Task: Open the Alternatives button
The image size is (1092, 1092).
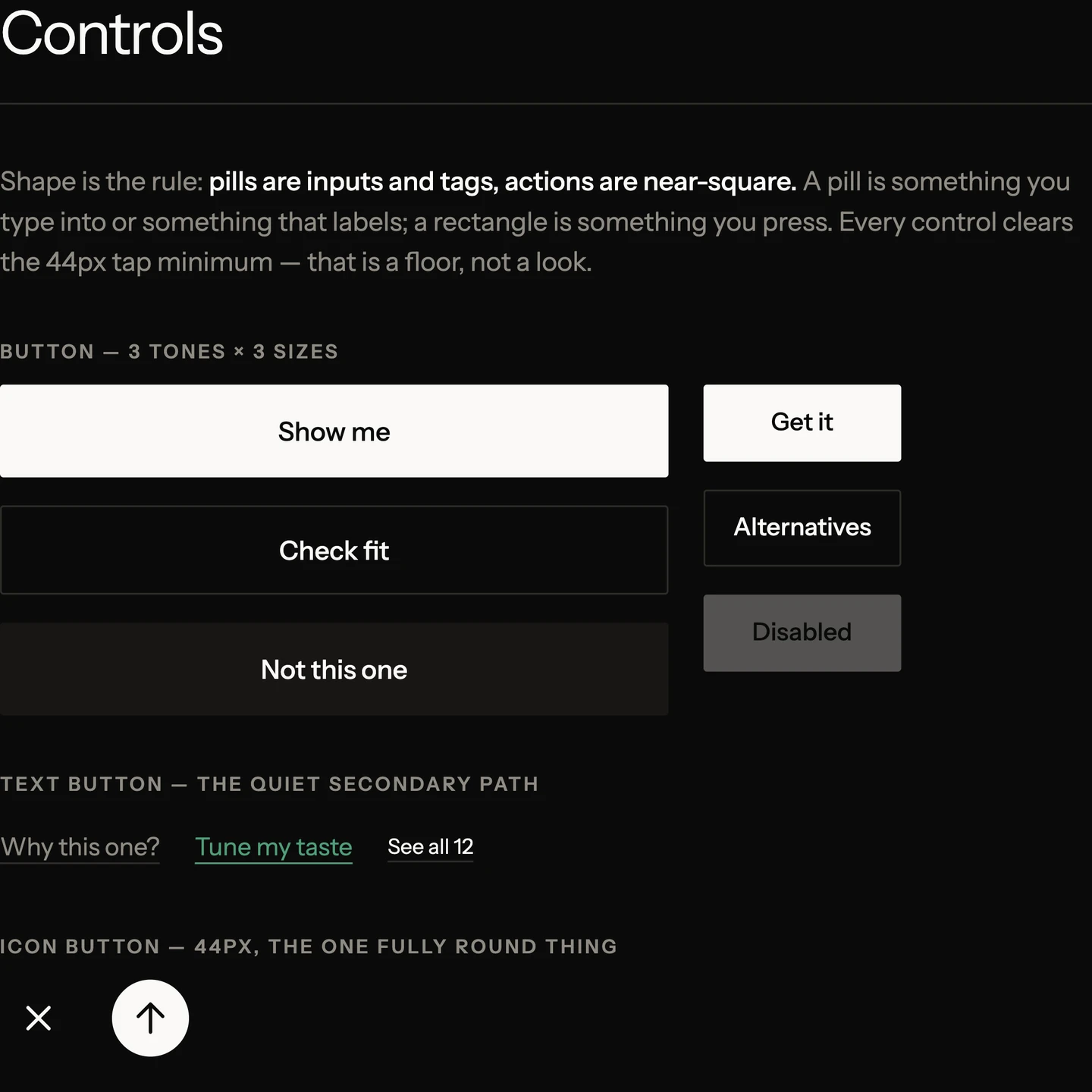Action: tap(802, 528)
